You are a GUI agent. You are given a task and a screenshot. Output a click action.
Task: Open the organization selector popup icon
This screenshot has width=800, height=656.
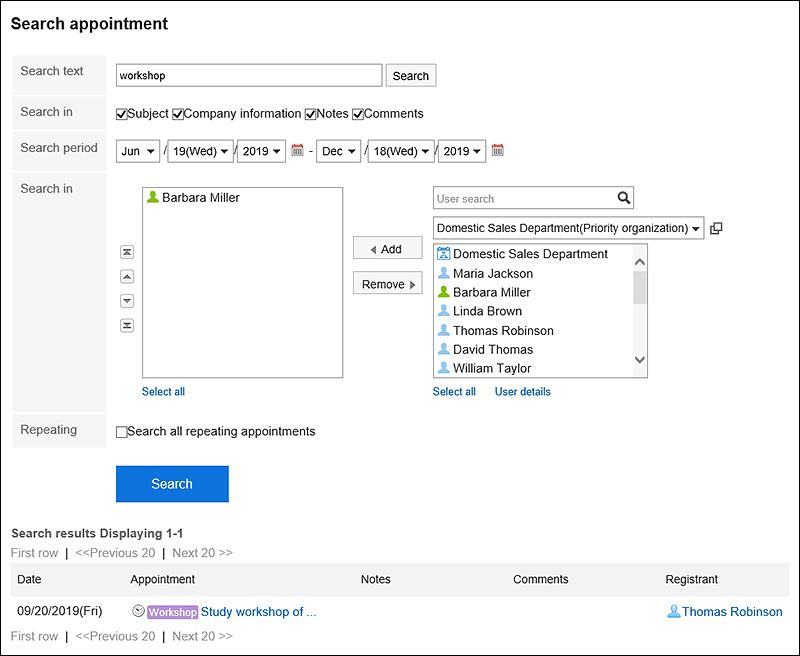pos(716,228)
